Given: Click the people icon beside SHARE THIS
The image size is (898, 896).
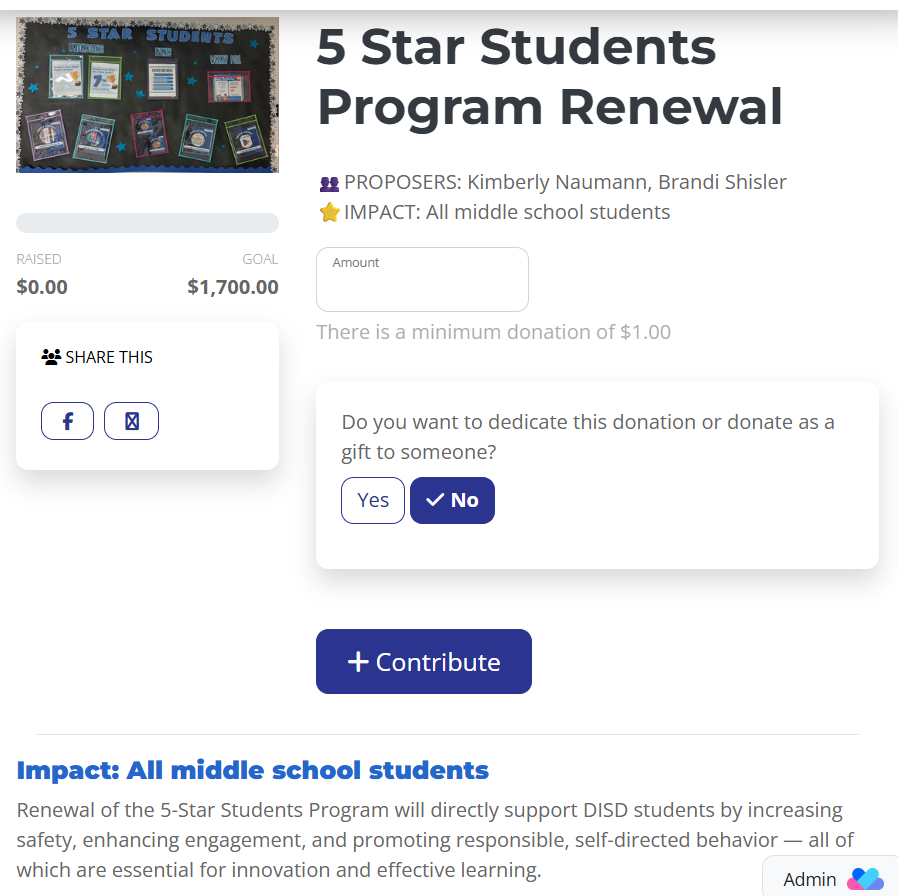Looking at the screenshot, I should (x=51, y=357).
